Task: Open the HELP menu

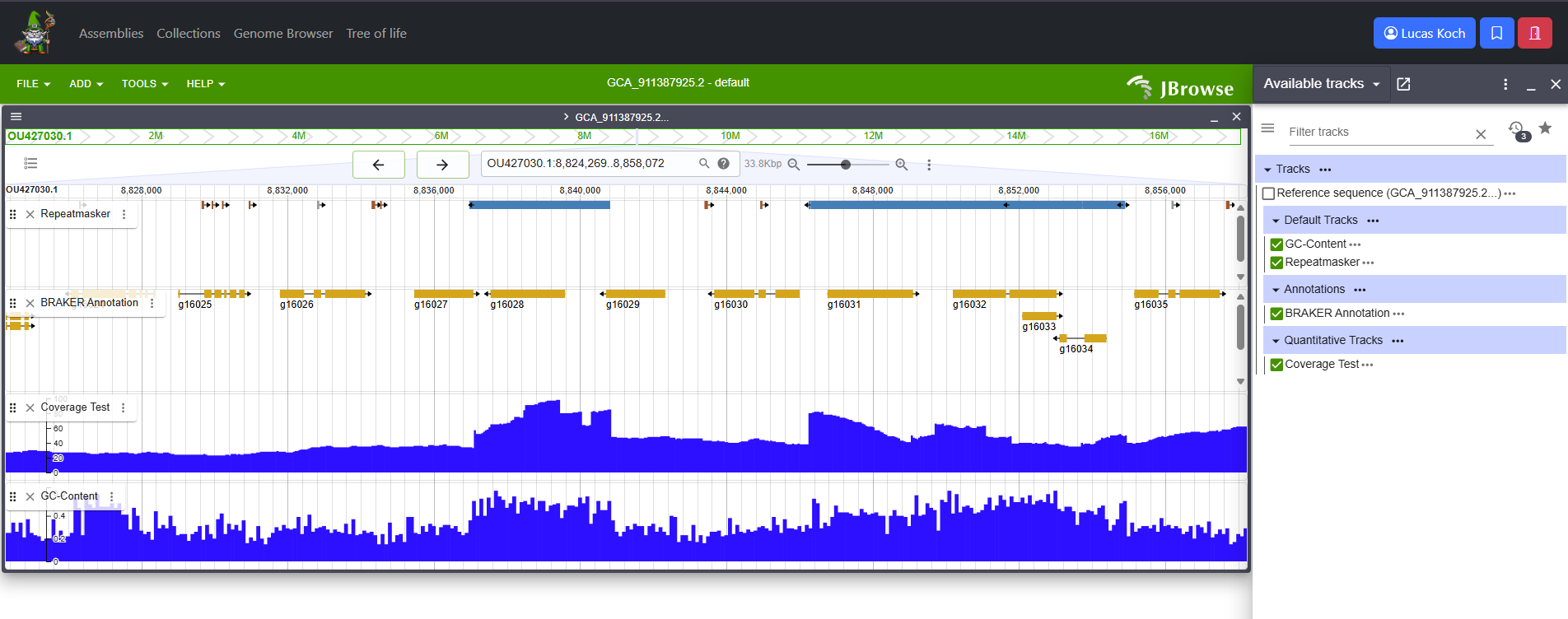Action: 206,84
